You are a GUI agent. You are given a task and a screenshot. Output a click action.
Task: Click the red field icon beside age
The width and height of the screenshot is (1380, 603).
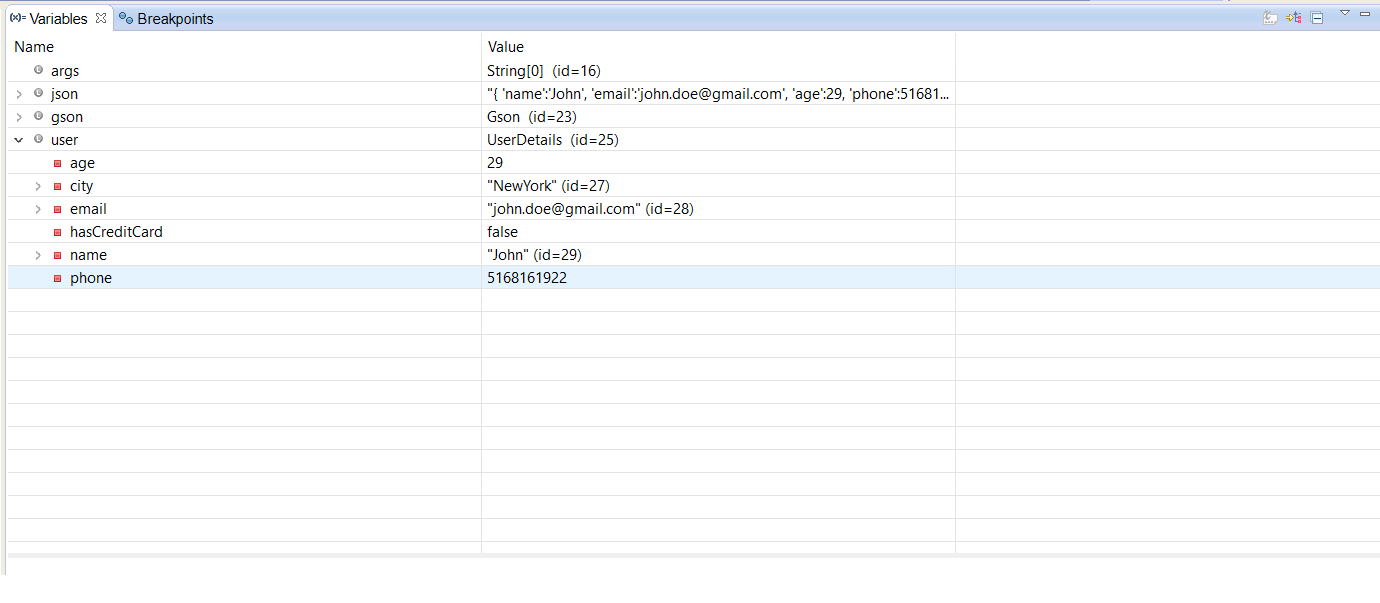click(x=56, y=162)
